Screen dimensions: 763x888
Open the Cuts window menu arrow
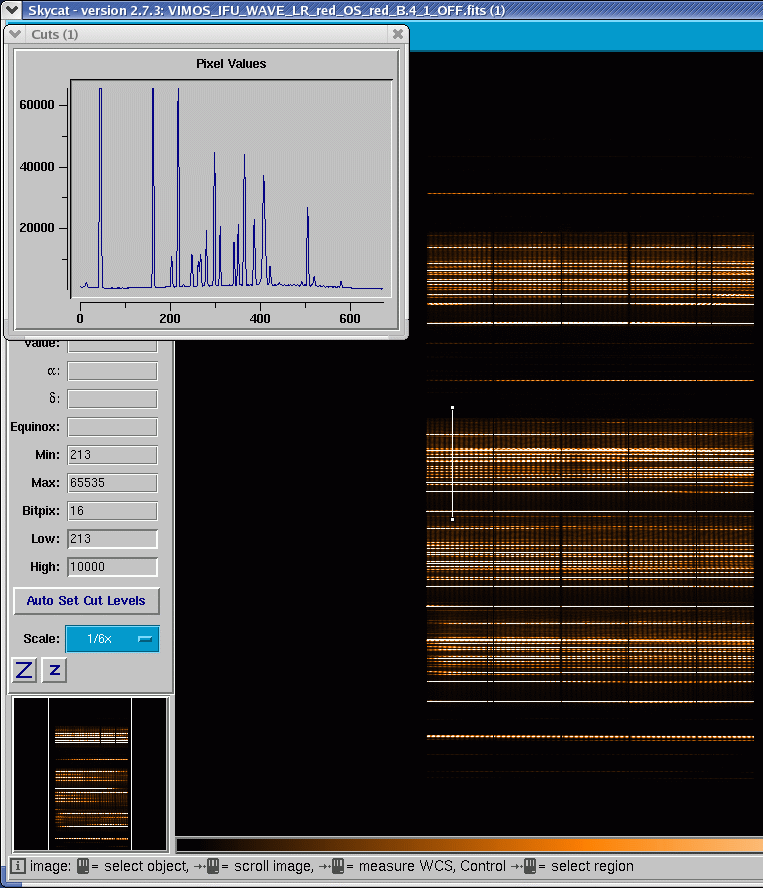[15, 34]
